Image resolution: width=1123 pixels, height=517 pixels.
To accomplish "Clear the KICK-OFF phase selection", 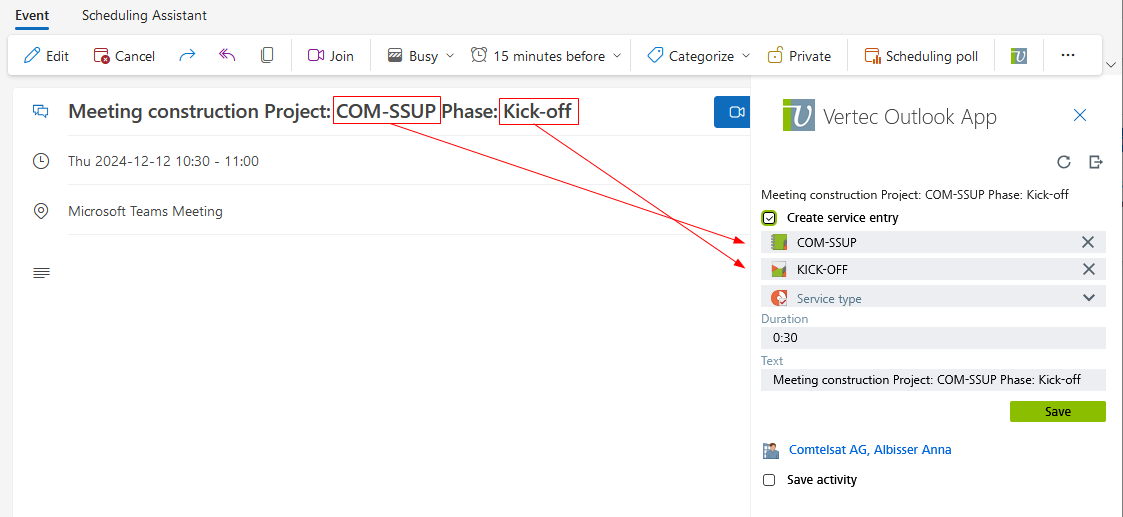I will [1088, 269].
